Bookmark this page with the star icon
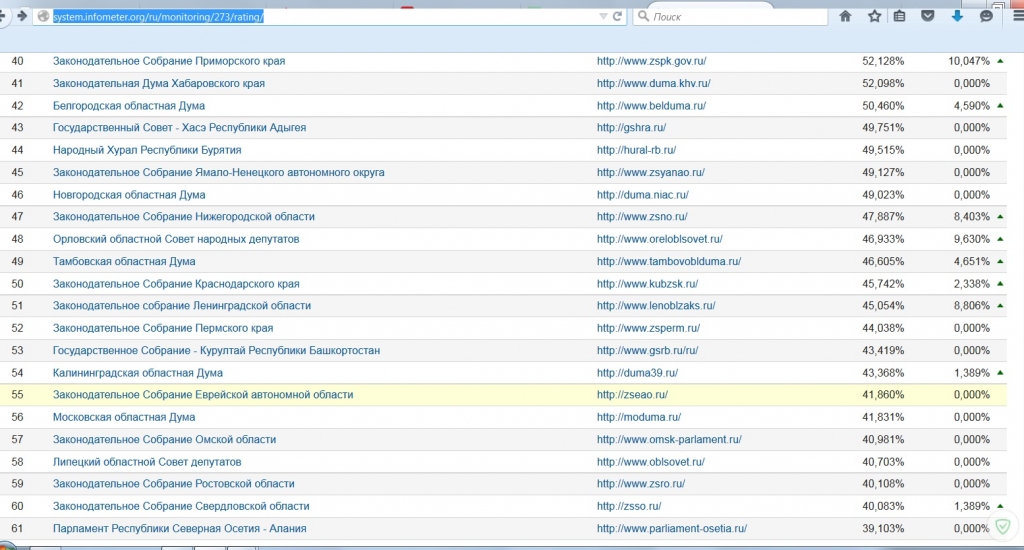Image resolution: width=1024 pixels, height=550 pixels. 874,16
